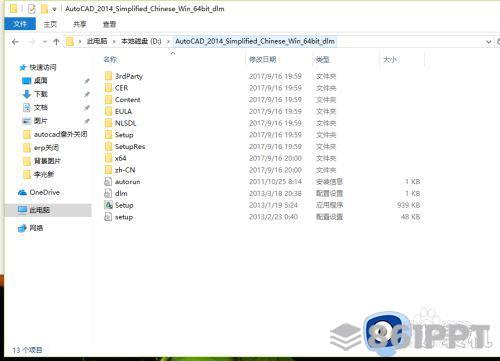Click 本地磁盘 (D:) breadcrumb in address bar

click(x=141, y=41)
